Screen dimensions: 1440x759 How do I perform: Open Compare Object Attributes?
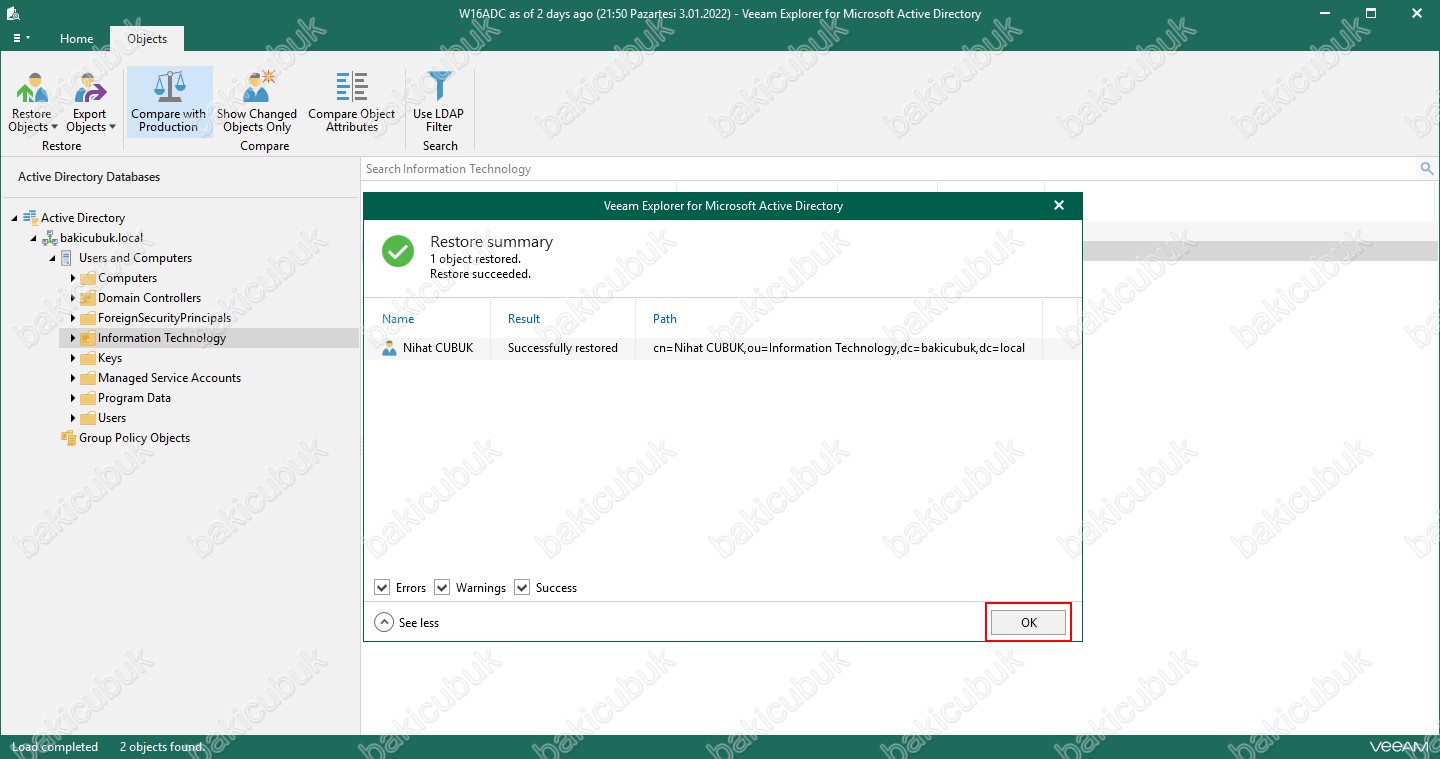click(352, 102)
